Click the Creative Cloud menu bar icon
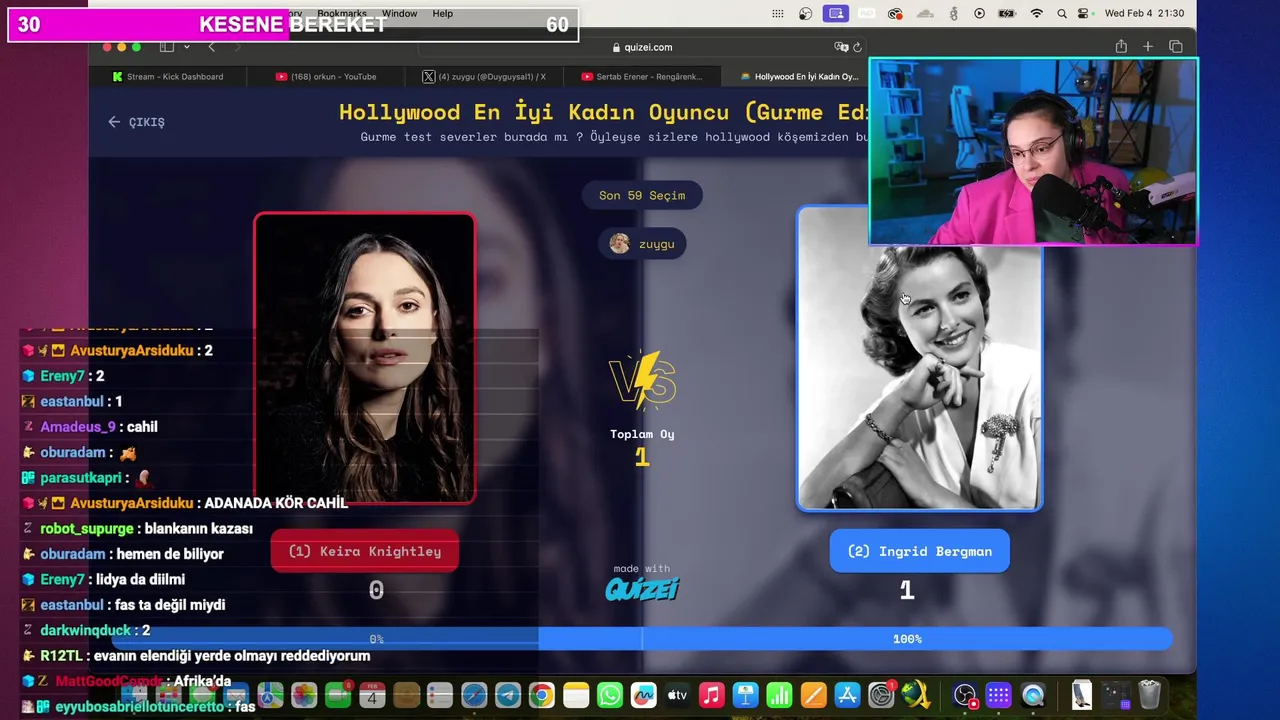This screenshot has height=720, width=1280. (x=896, y=14)
